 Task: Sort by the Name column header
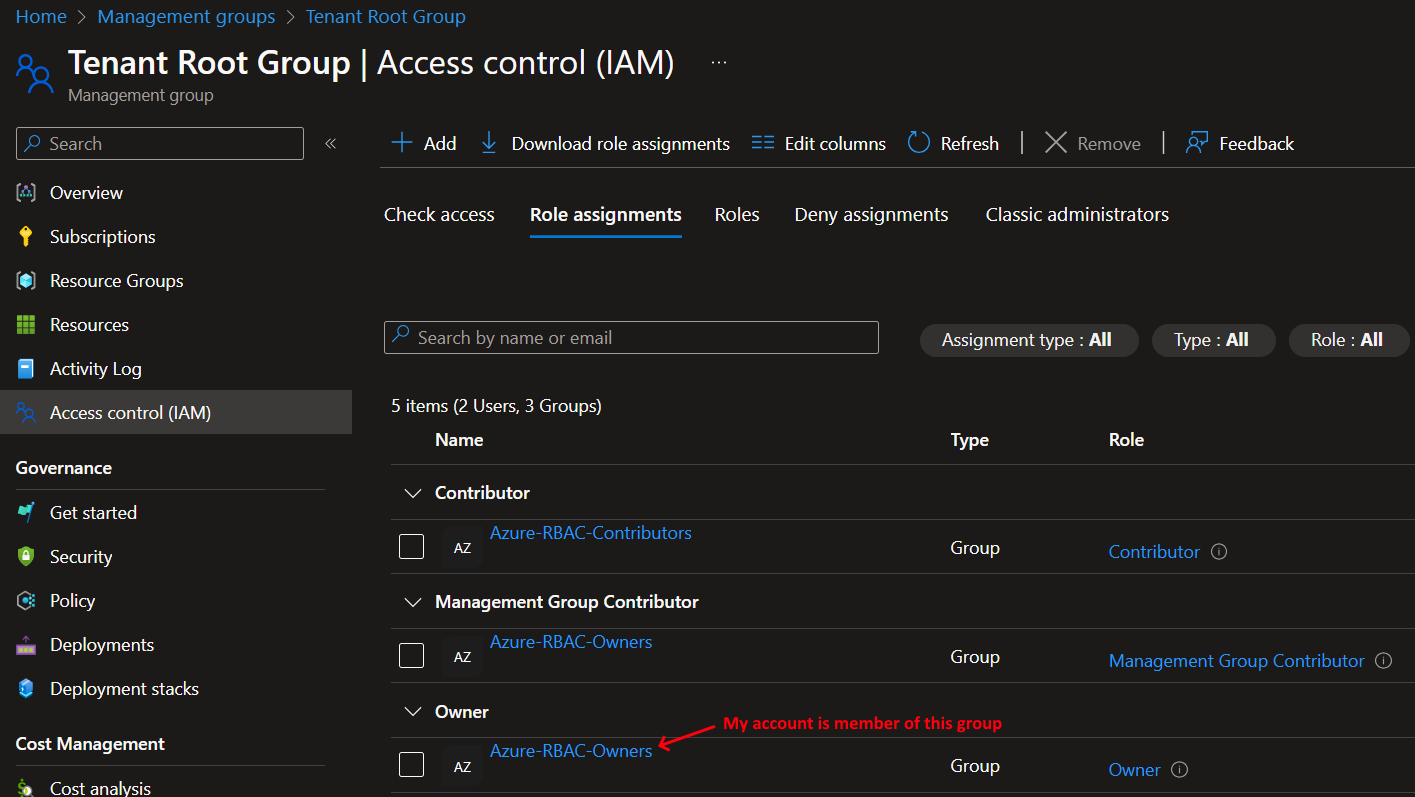[459, 440]
